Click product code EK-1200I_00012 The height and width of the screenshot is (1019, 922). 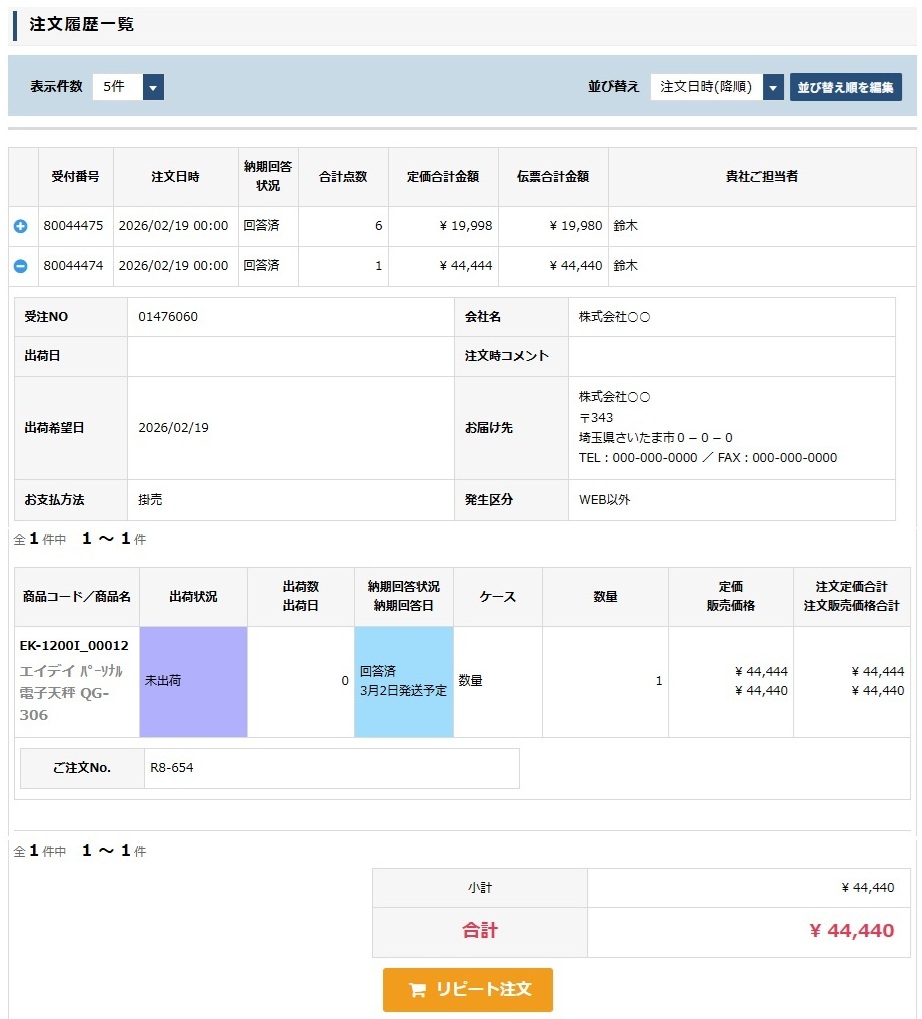74,646
